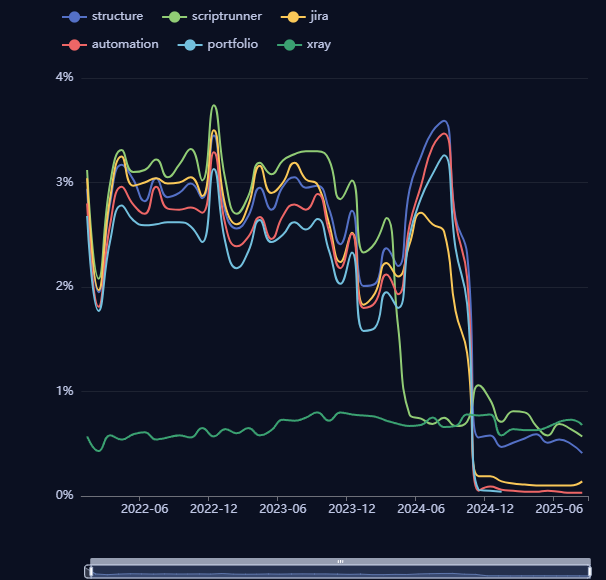Click the right handle of zoom slider
Screen dimensions: 606x580
(589, 571)
